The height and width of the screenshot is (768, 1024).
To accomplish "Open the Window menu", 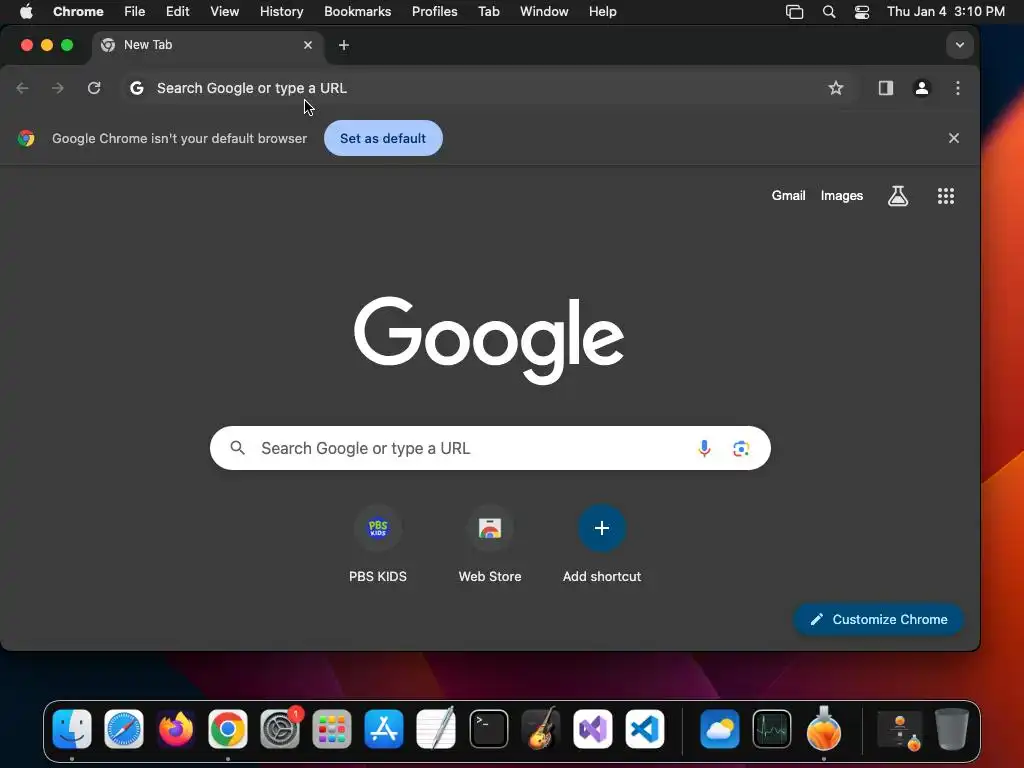I will [544, 12].
